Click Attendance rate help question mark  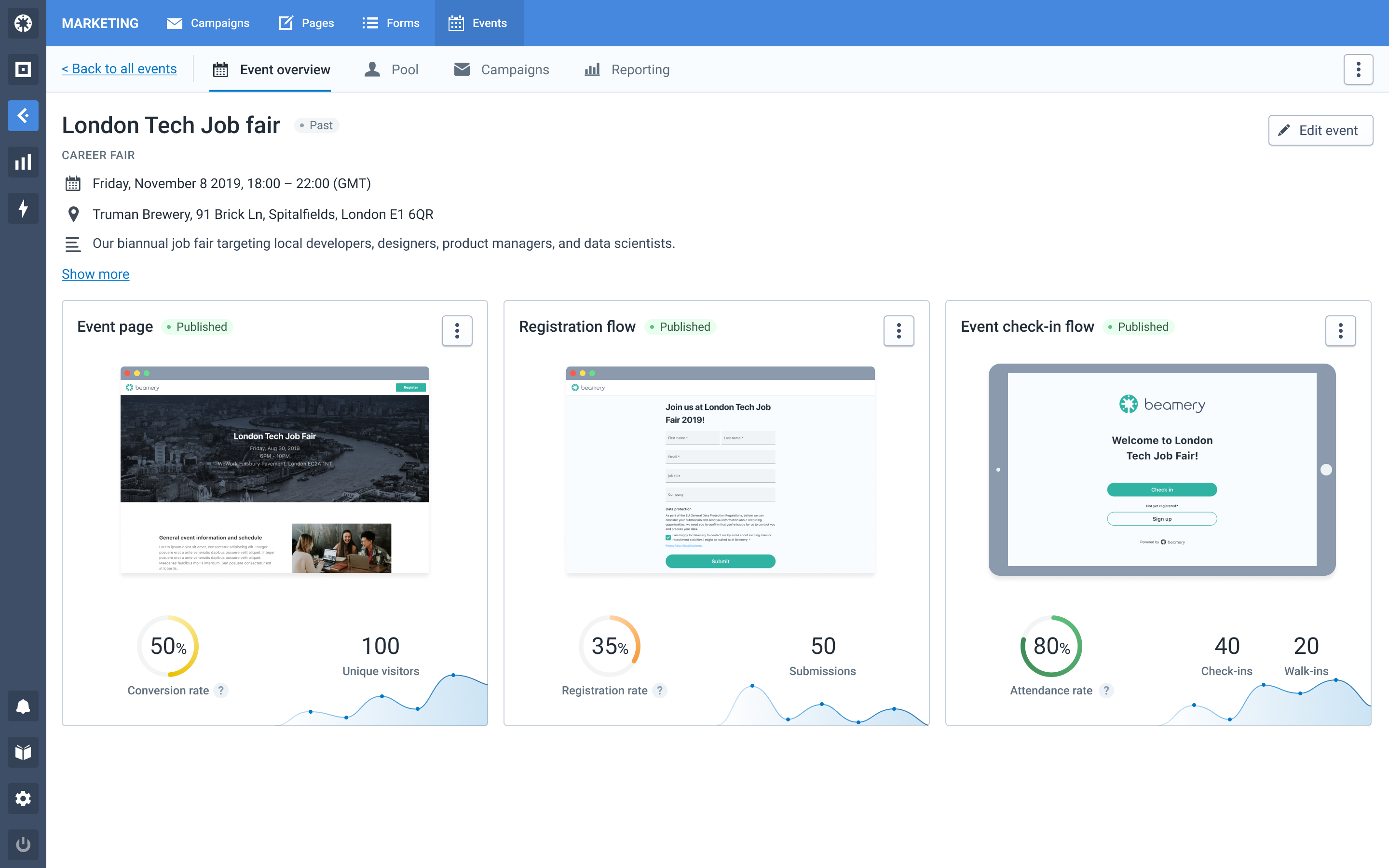1106,691
